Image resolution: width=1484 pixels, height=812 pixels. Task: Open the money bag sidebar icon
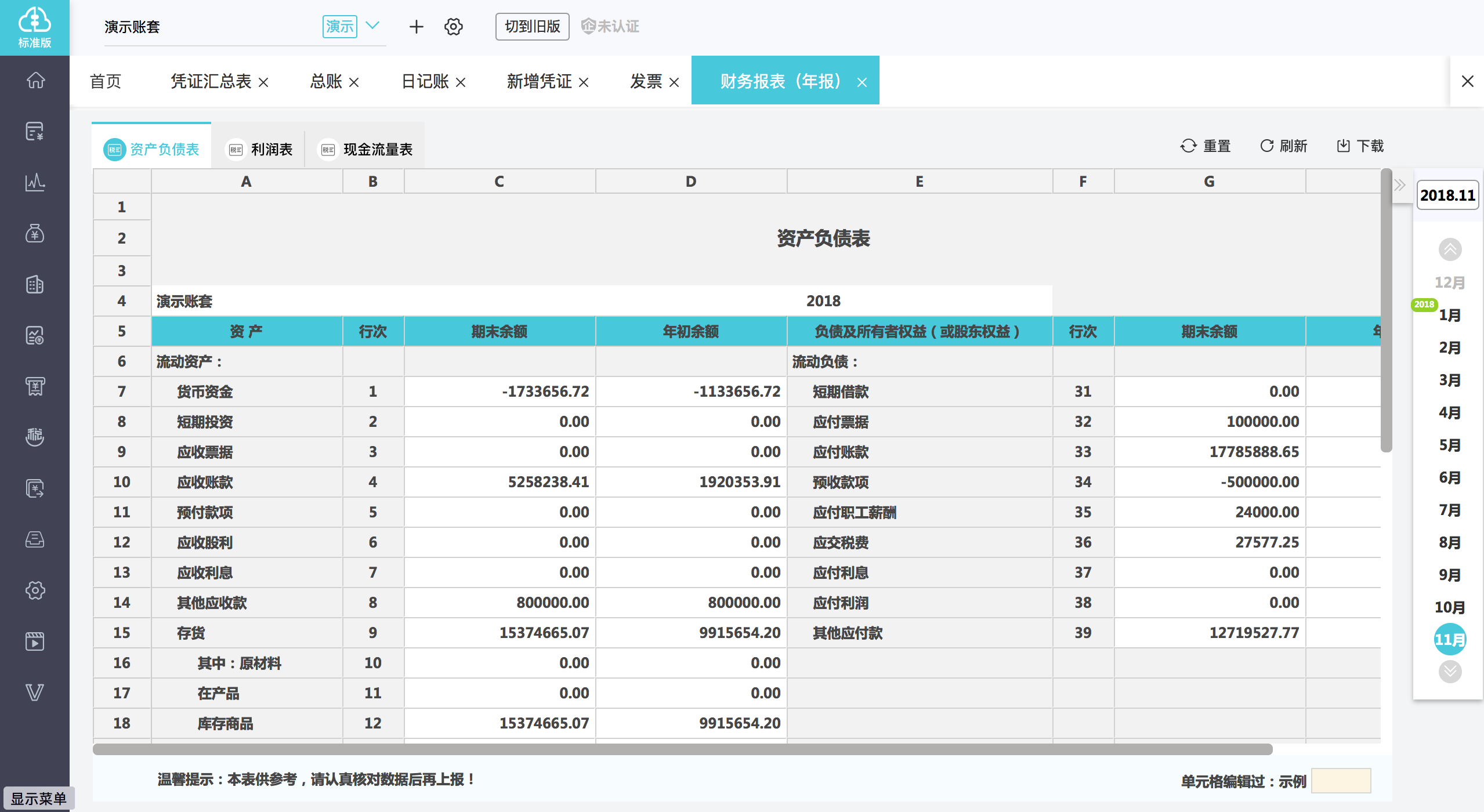[x=35, y=233]
